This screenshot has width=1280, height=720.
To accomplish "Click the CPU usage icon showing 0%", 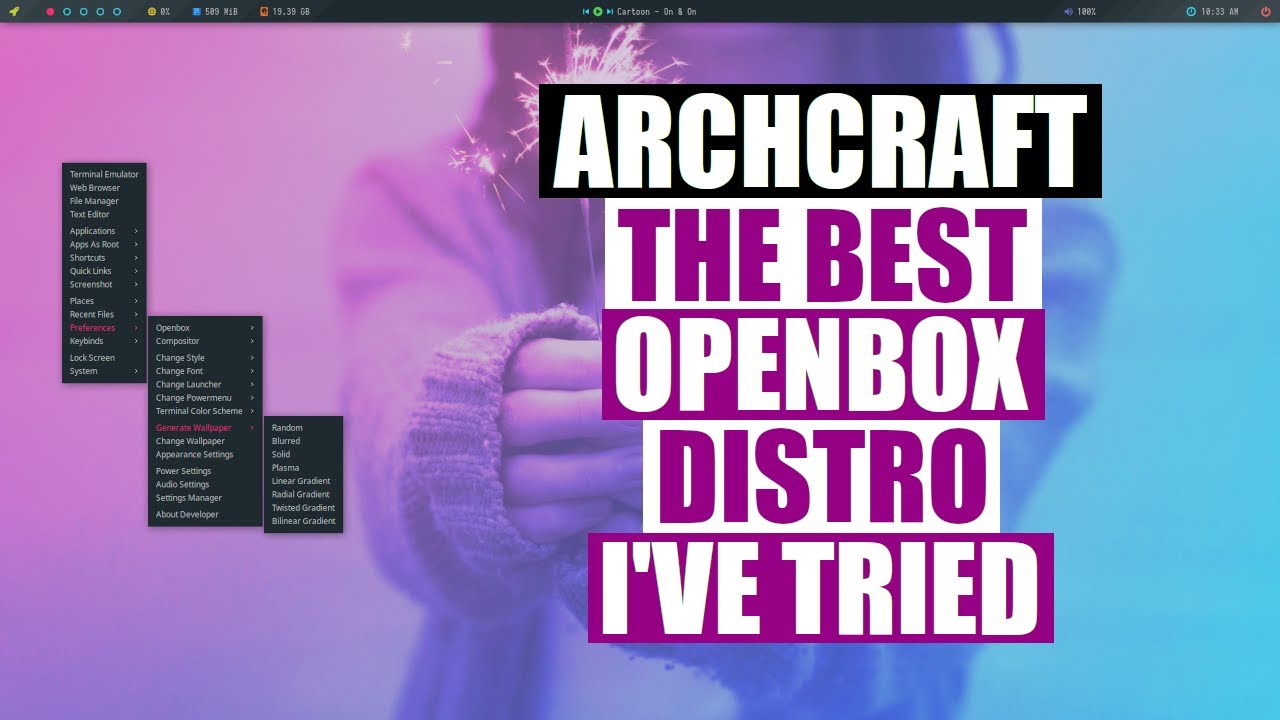I will pyautogui.click(x=152, y=11).
